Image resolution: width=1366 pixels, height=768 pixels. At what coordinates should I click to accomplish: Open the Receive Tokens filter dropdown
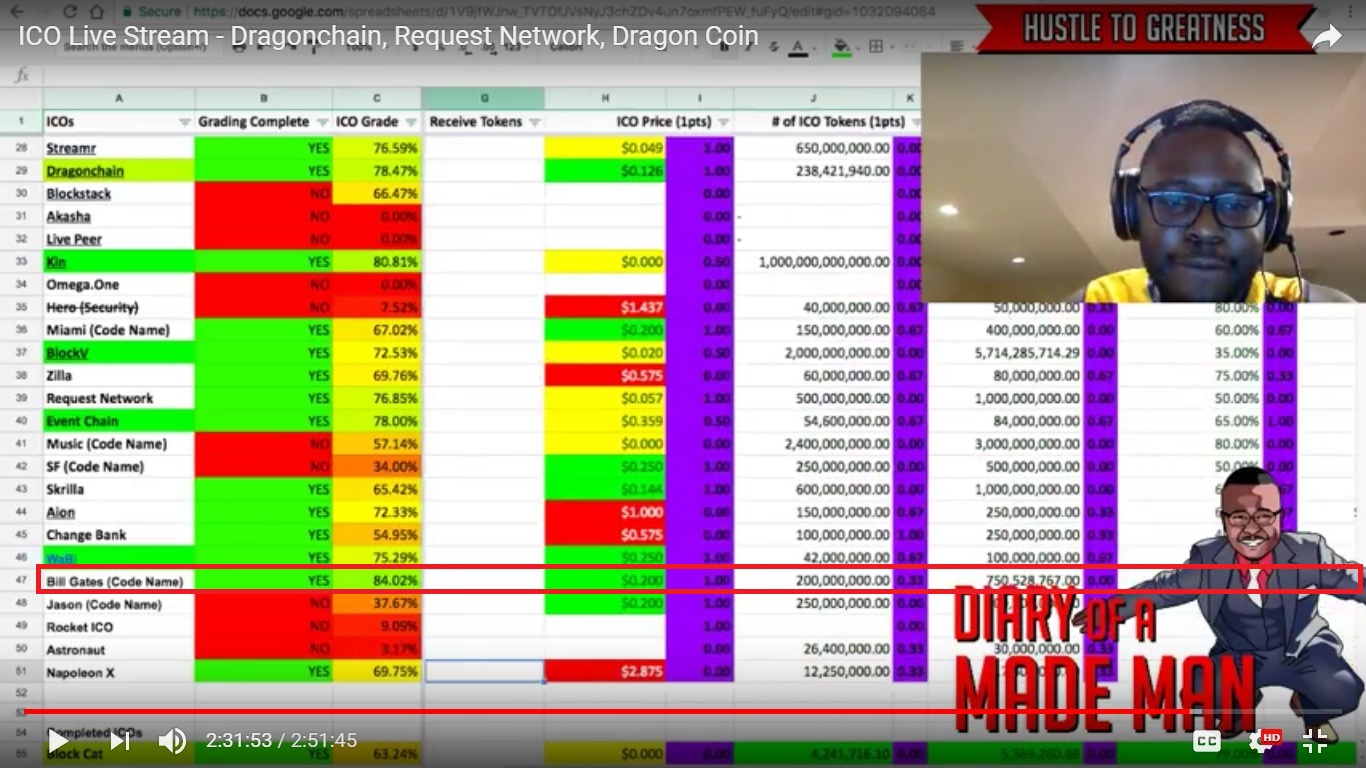tap(534, 122)
